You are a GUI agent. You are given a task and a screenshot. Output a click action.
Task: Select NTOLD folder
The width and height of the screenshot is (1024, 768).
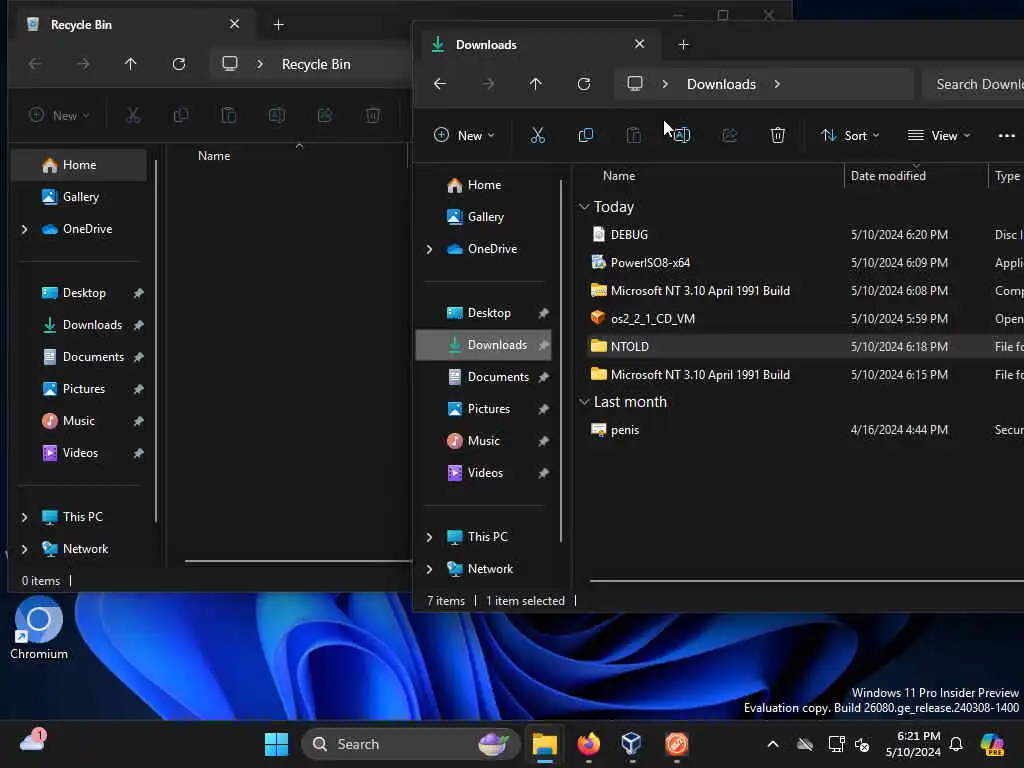click(806, 347)
